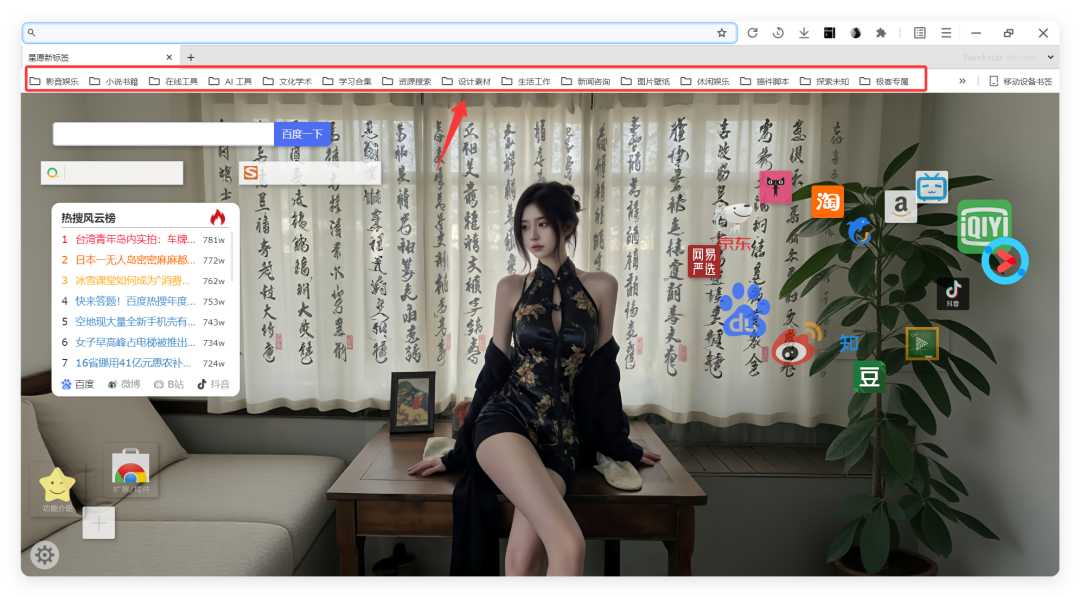Screen dimensions: 1080x597
Task: Open the 影音娱乐 bookmark folder
Action: point(54,81)
